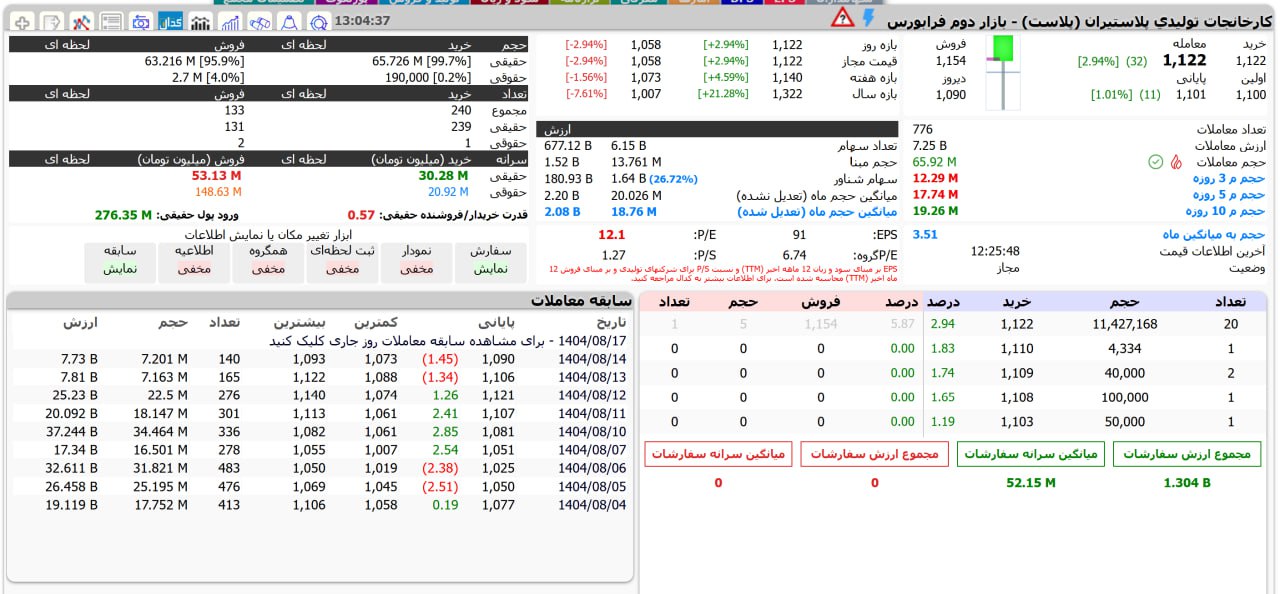This screenshot has width=1280, height=594.
Task: Toggle the سفارش panel visibility
Action: tap(490, 260)
